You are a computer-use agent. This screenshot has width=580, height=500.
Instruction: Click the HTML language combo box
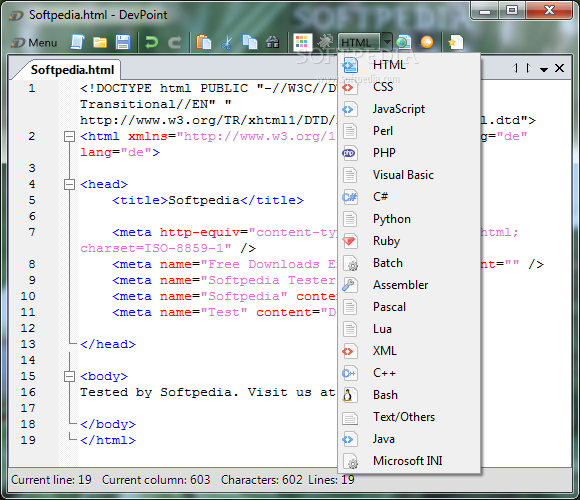coord(359,42)
